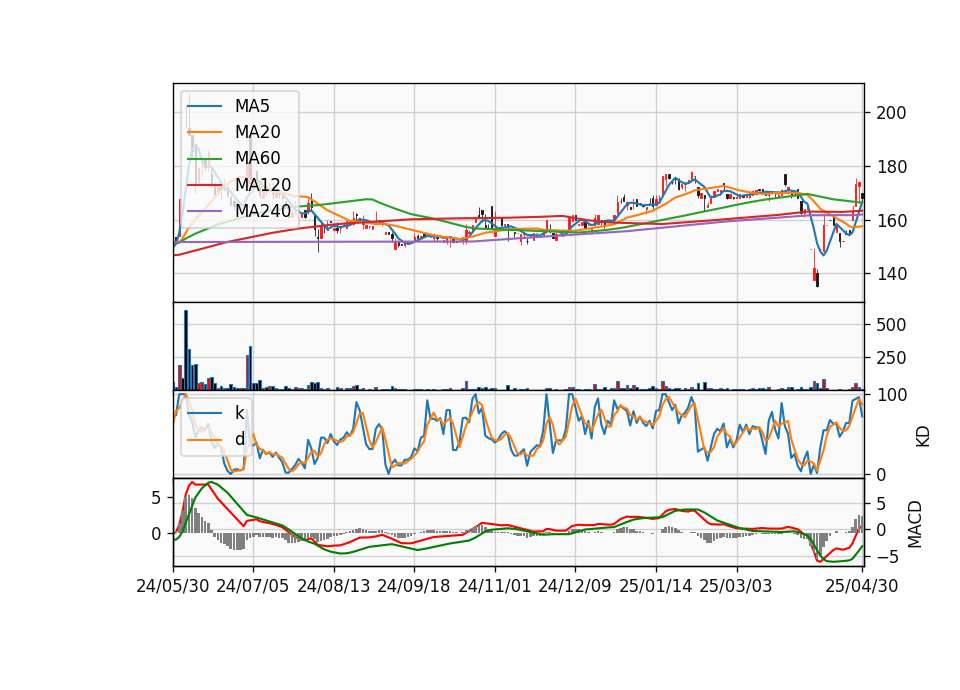The height and width of the screenshot is (690, 960).
Task: Click the MA120 legend label
Action: [263, 184]
